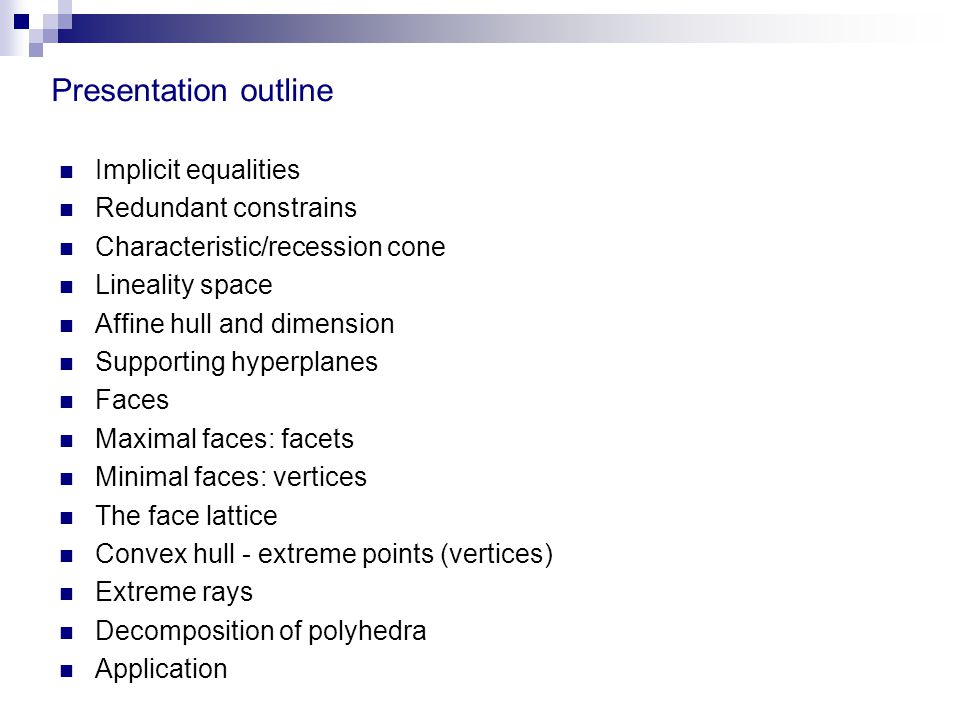Image resolution: width=960 pixels, height=720 pixels.
Task: Select Affine hull and dimension text
Action: click(x=244, y=324)
